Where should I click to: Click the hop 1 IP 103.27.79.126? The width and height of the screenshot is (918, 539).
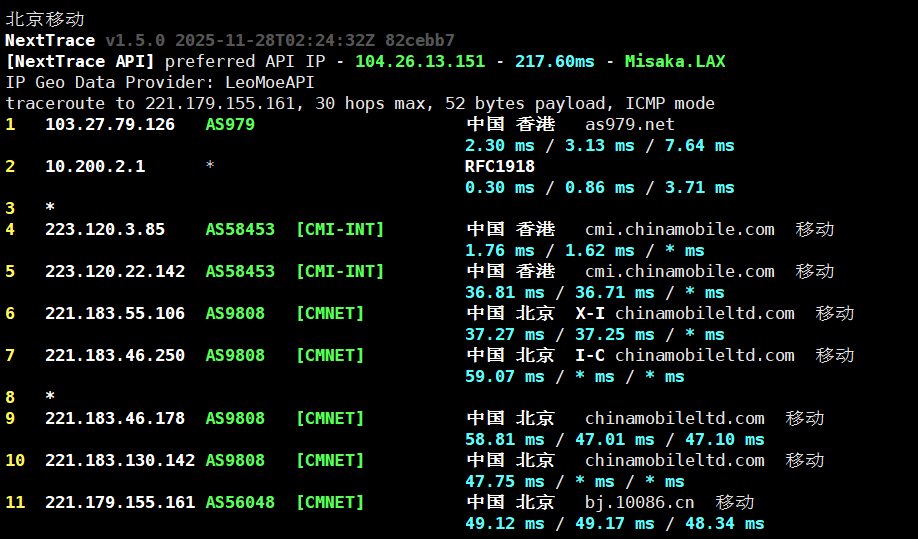point(110,124)
